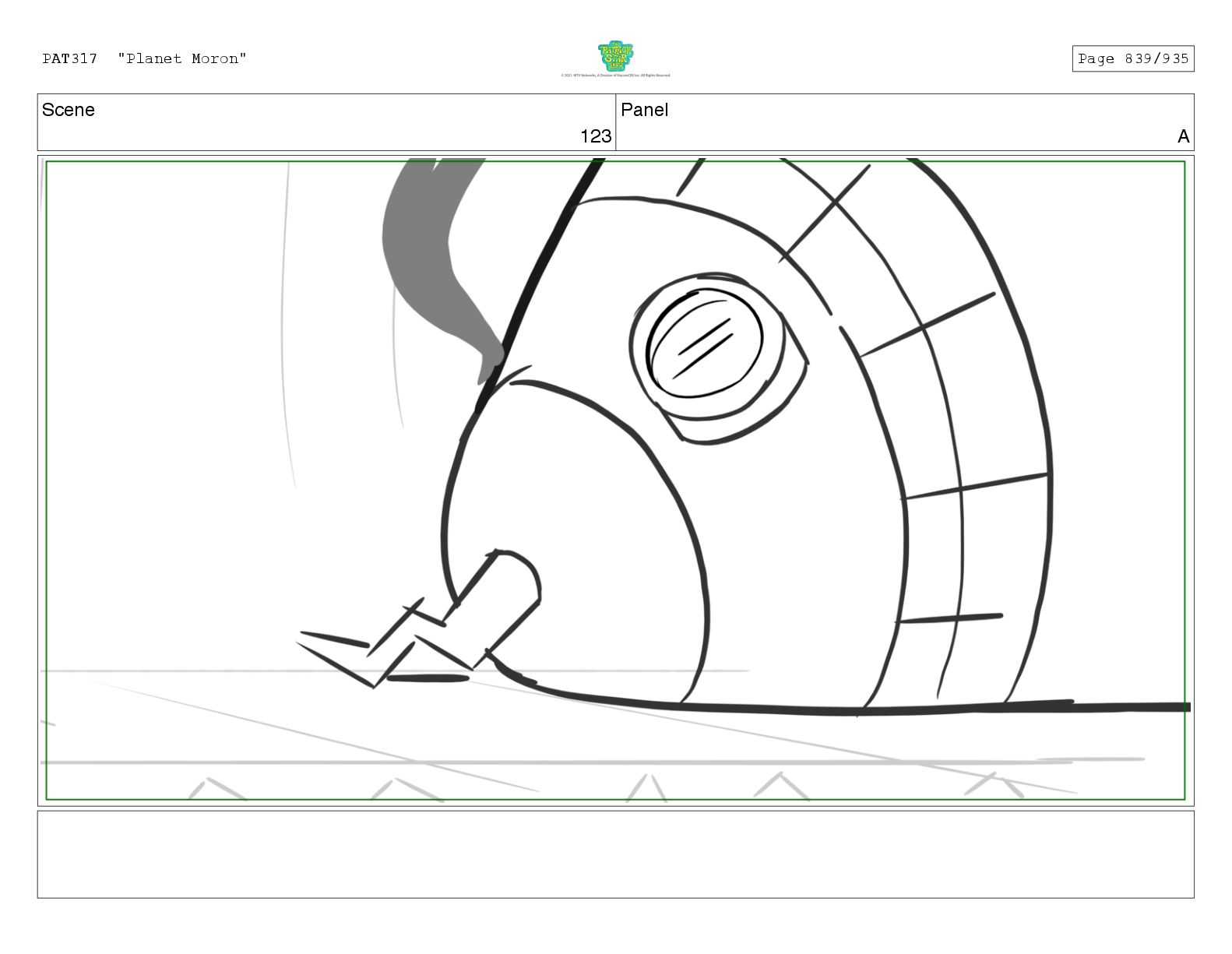Click the 'Page 839/935' indicator box

pos(1133,58)
